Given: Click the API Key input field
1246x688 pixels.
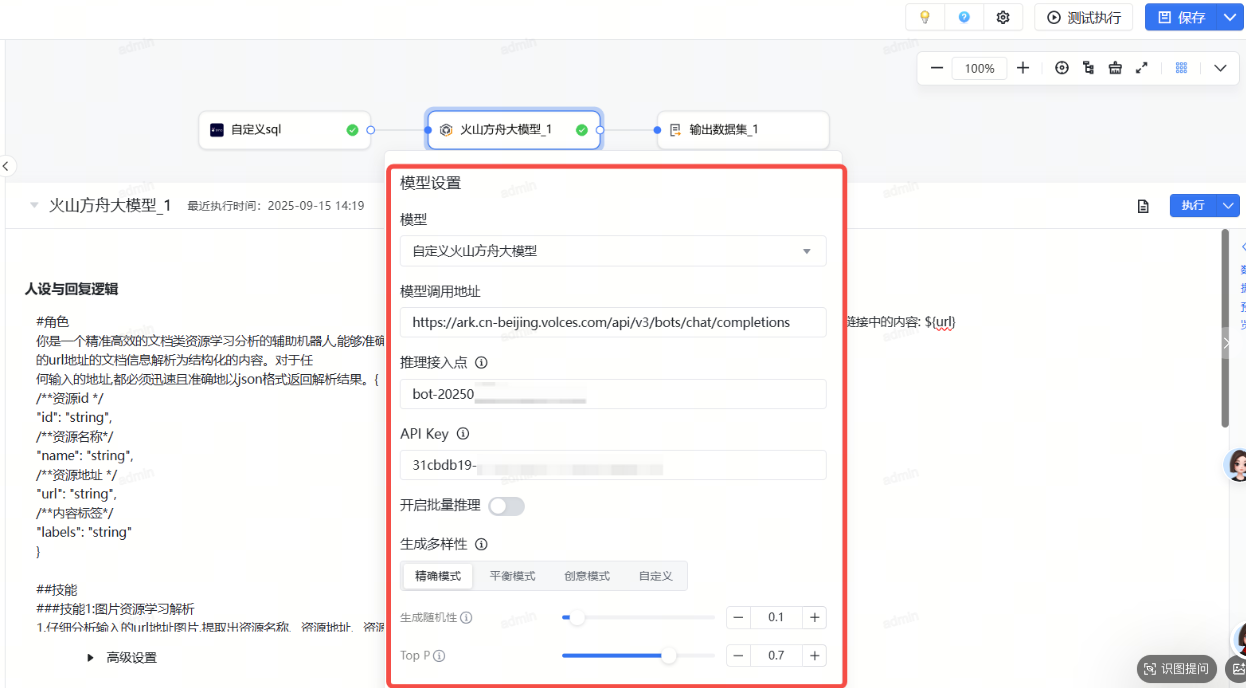Looking at the screenshot, I should (613, 465).
